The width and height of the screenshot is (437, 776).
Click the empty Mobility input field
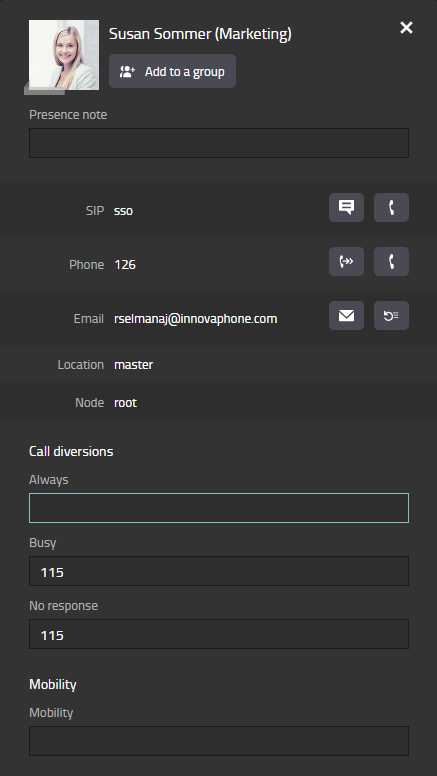219,741
